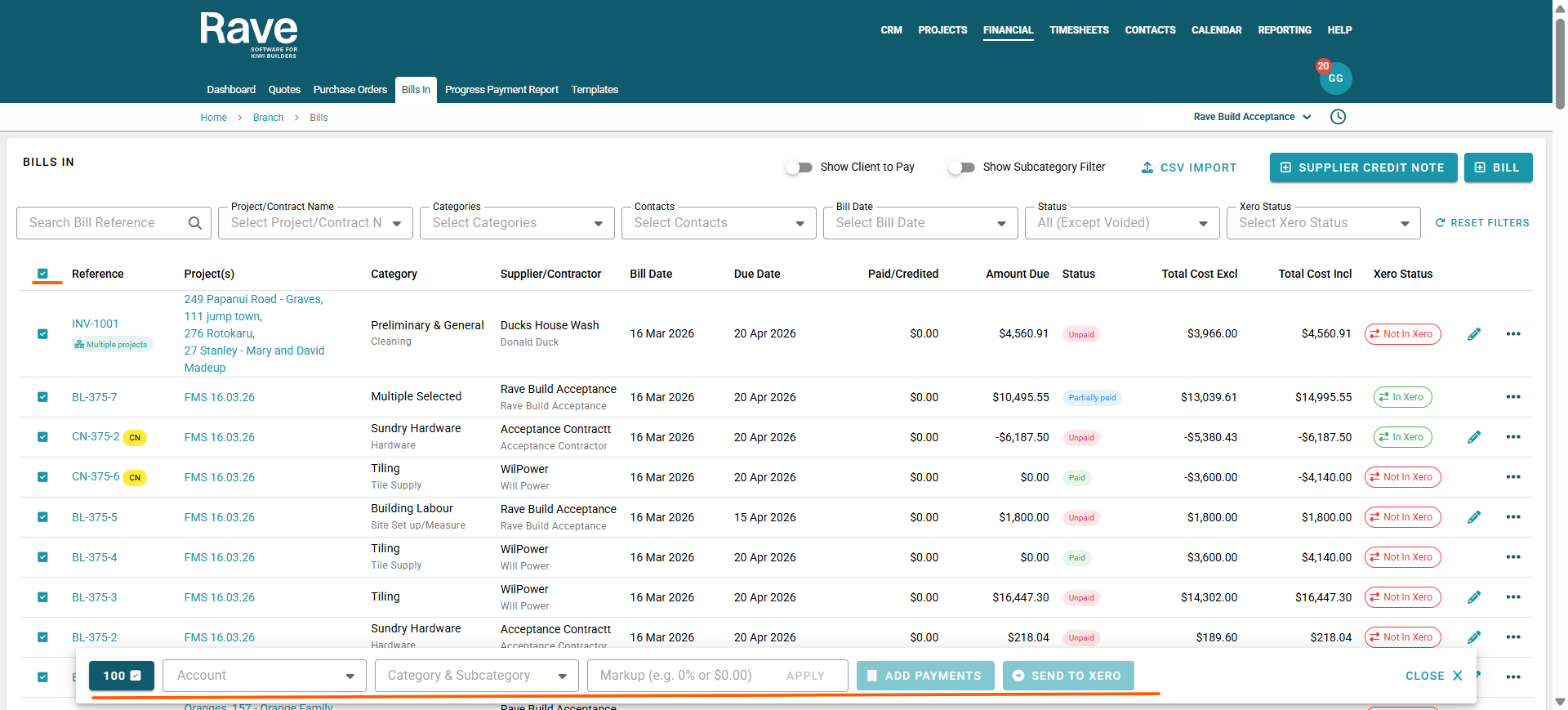Open three-dot menu for CN-375-6
The width and height of the screenshot is (1568, 710).
point(1512,477)
